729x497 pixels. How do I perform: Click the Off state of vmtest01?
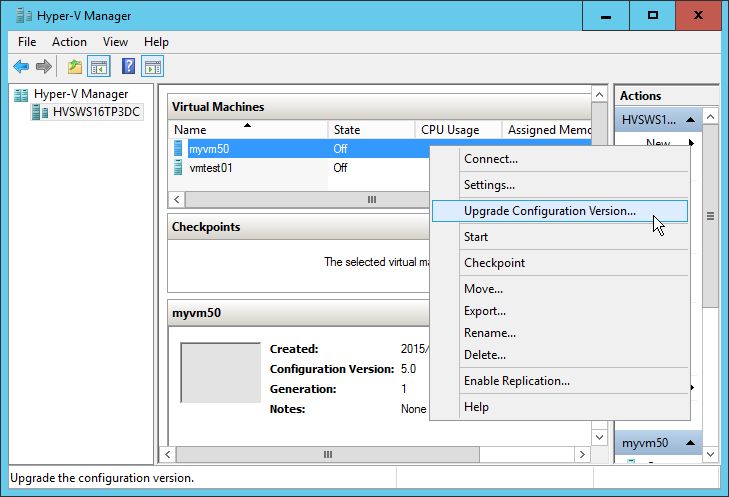(x=340, y=168)
